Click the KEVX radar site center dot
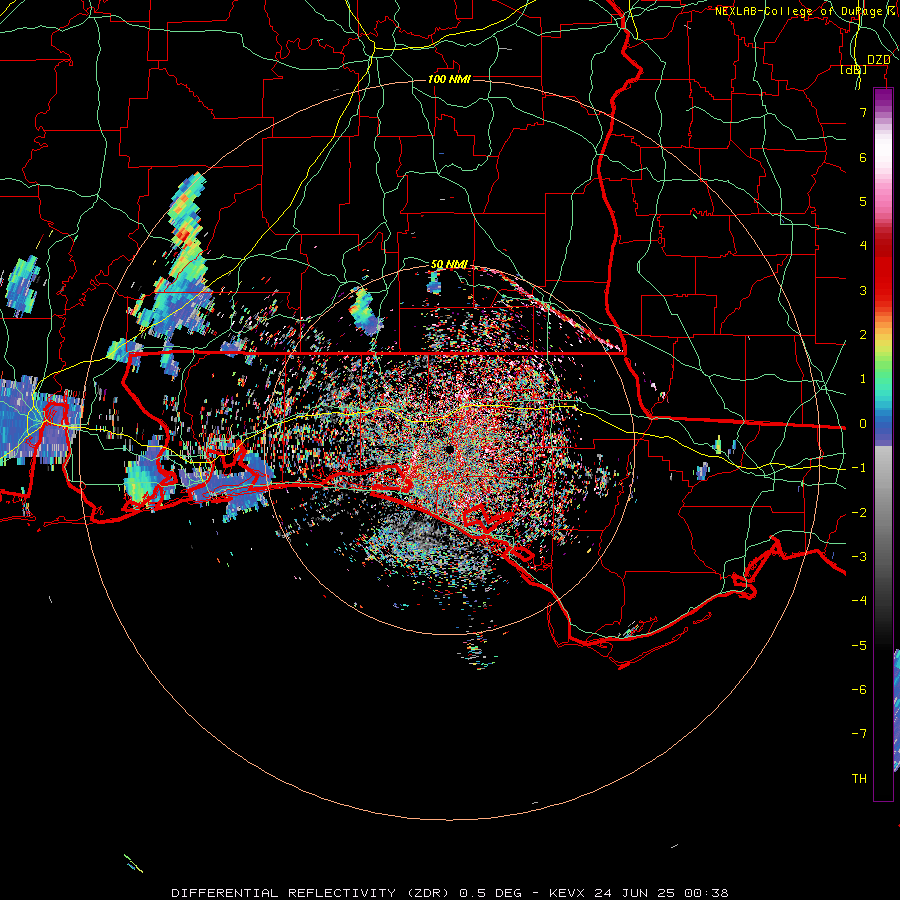The width and height of the screenshot is (900, 900). point(449,449)
